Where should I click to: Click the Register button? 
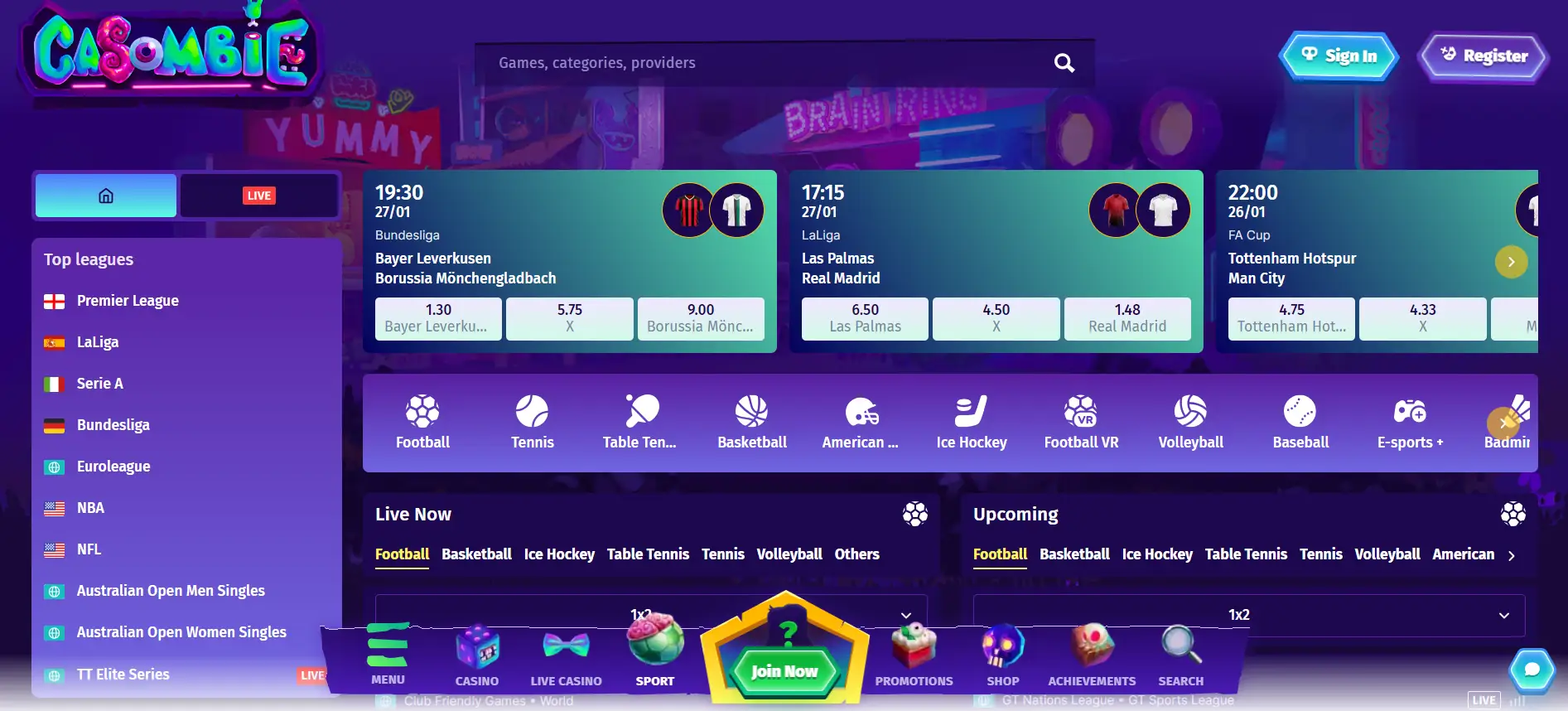(x=1484, y=56)
